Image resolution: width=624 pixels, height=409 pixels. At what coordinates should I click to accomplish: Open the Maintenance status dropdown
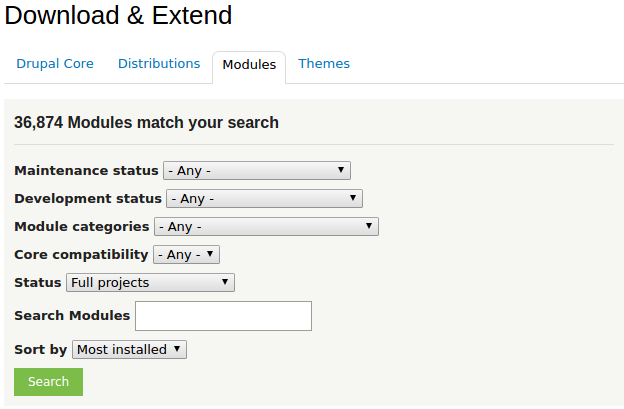[x=257, y=171]
